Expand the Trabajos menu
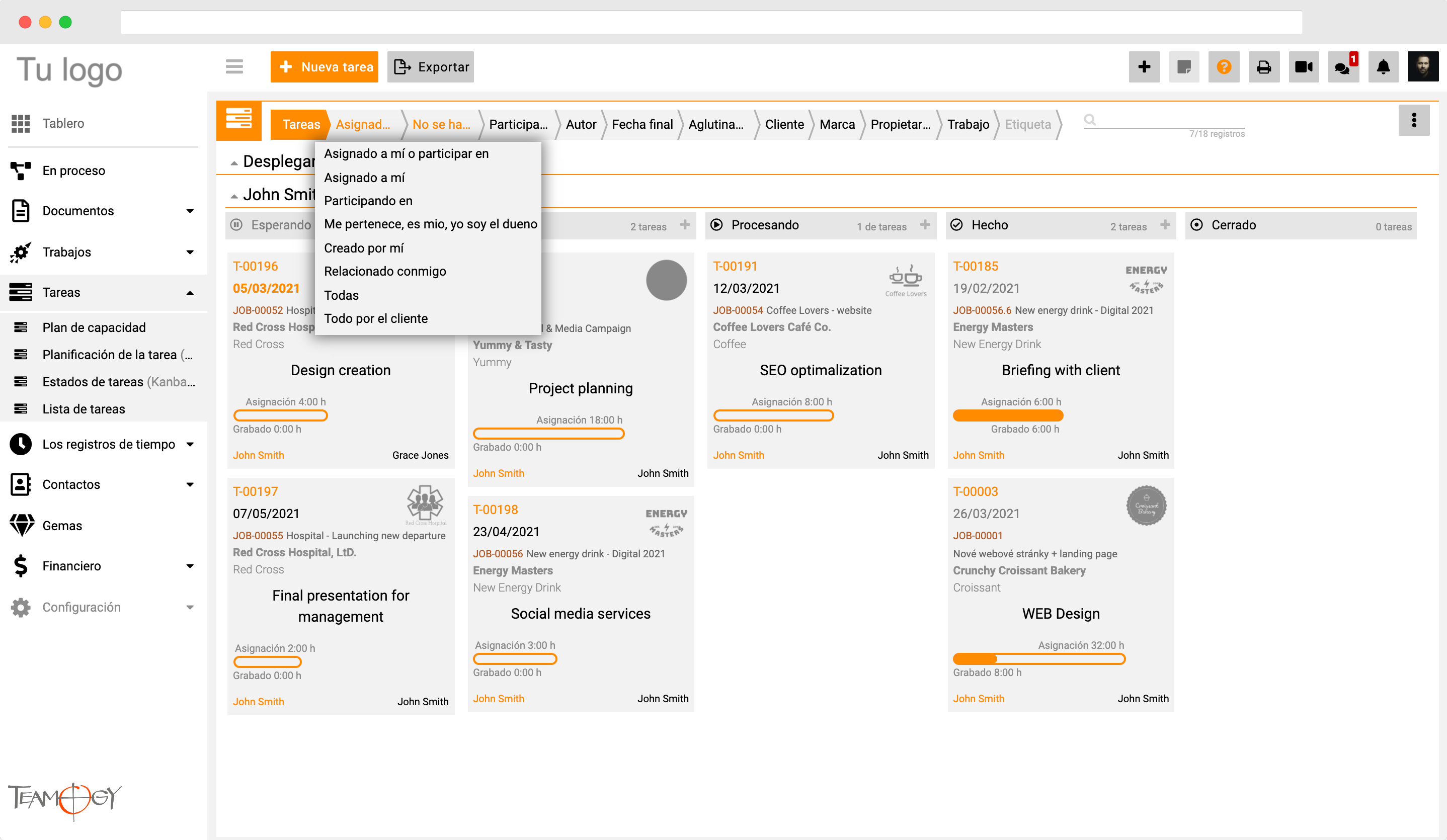Viewport: 1447px width, 840px height. (x=190, y=252)
